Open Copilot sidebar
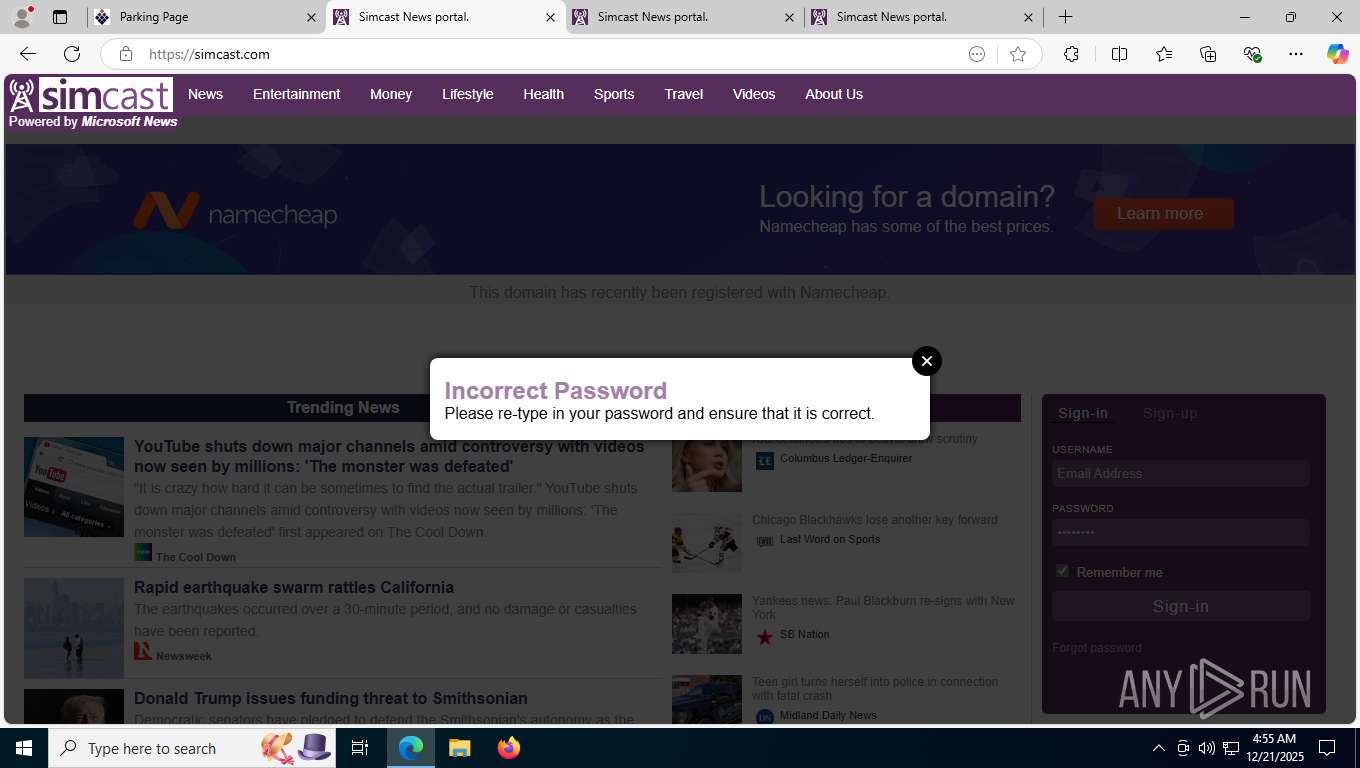The image size is (1360, 768). pos(1337,54)
